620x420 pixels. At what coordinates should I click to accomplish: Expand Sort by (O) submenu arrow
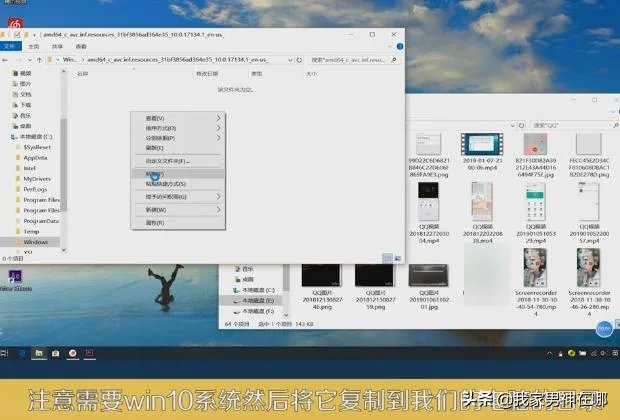(x=219, y=128)
